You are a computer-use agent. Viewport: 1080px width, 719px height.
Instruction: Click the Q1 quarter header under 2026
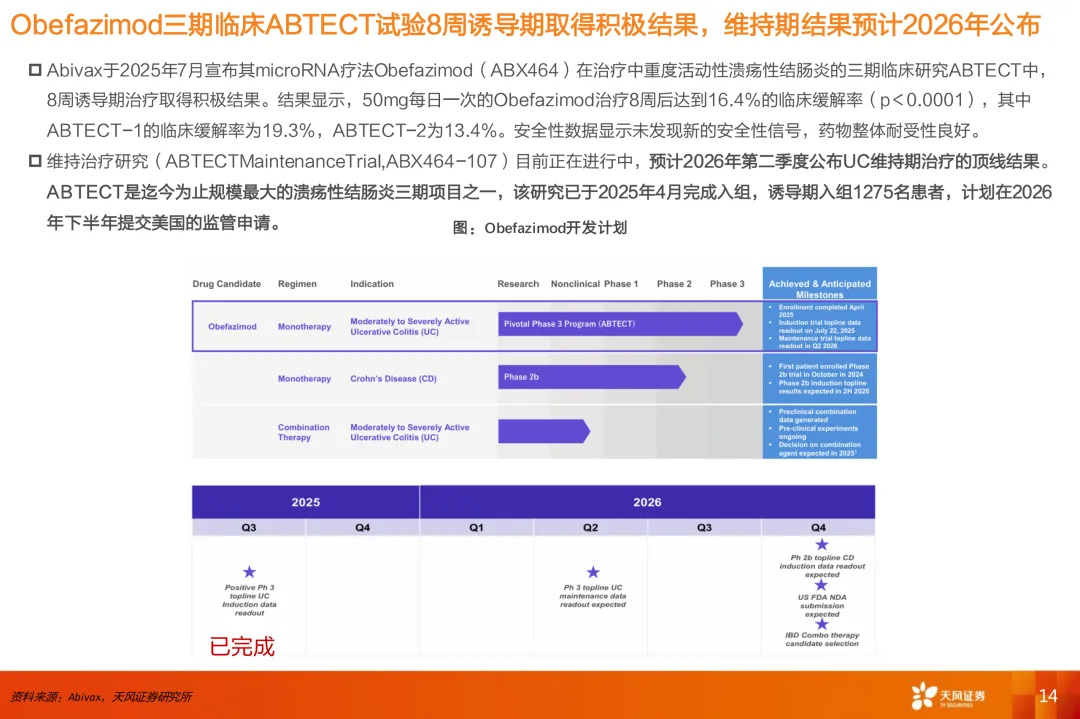477,528
